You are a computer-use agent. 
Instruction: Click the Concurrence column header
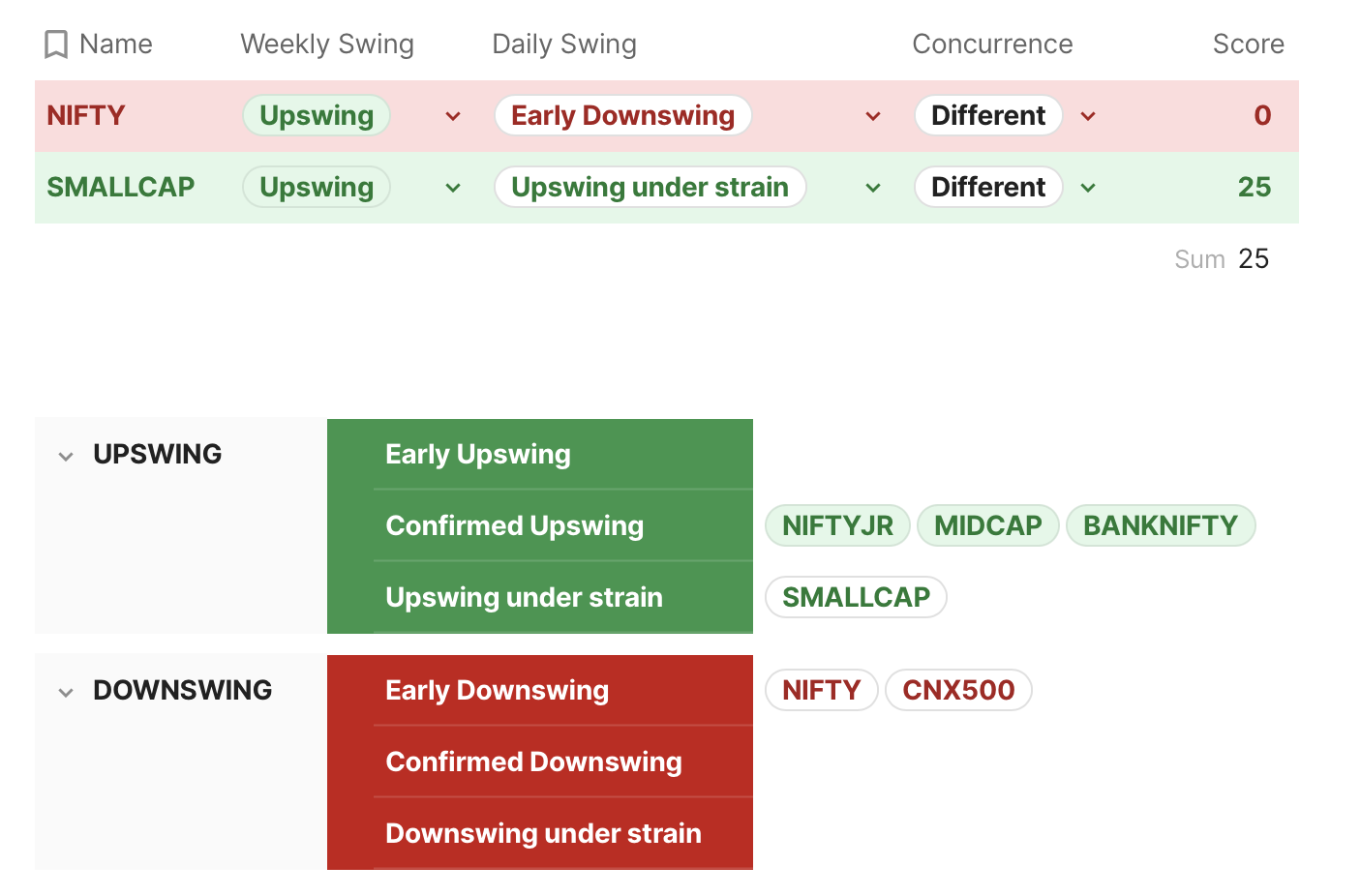click(991, 45)
